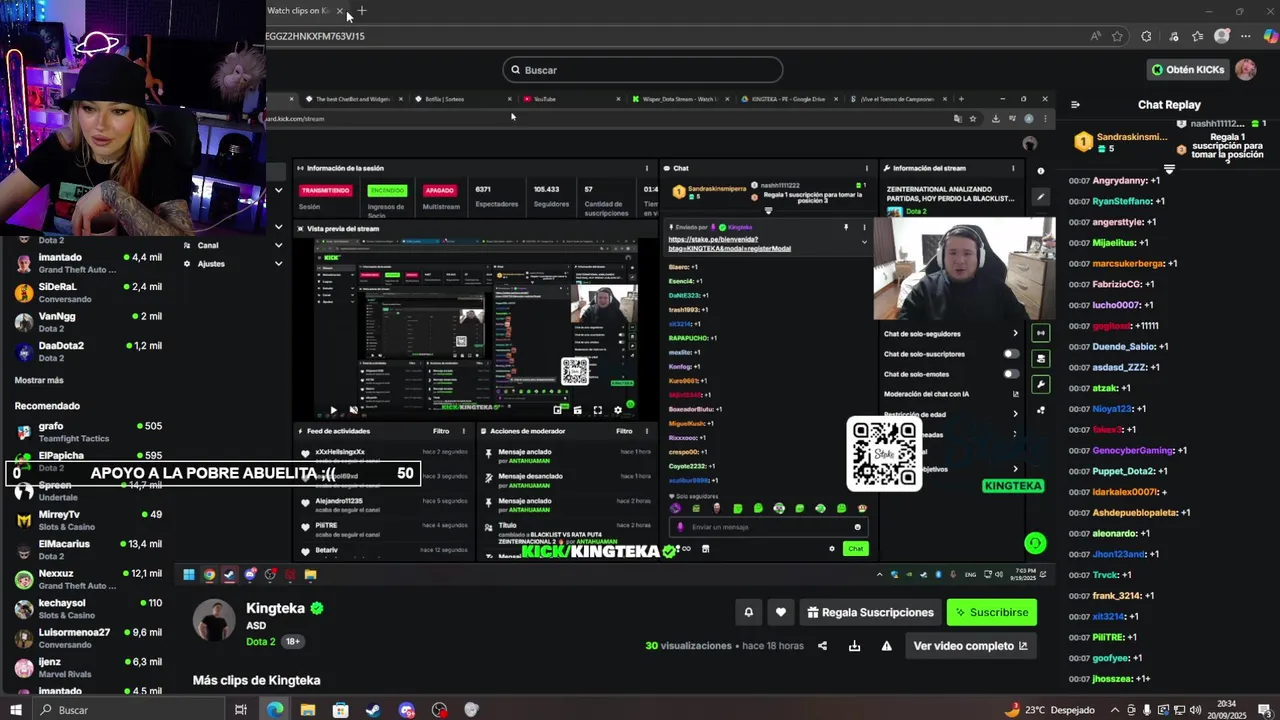
Task: Open new browser tab with plus icon
Action: 362,11
